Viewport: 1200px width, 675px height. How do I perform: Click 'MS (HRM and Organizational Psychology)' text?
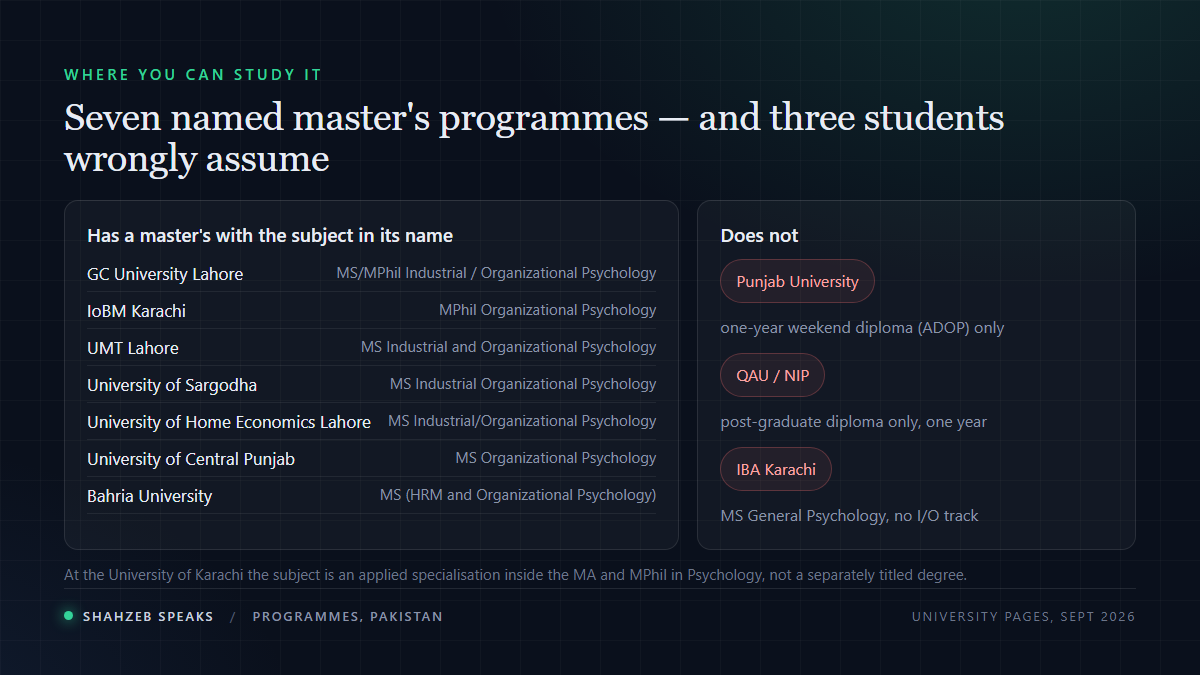518,495
